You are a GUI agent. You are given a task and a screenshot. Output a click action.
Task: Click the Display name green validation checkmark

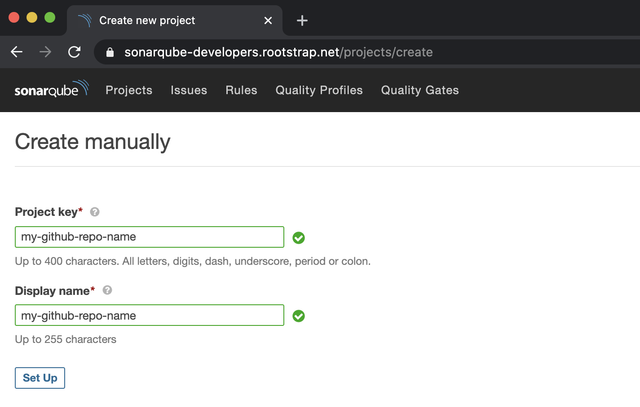coord(299,316)
